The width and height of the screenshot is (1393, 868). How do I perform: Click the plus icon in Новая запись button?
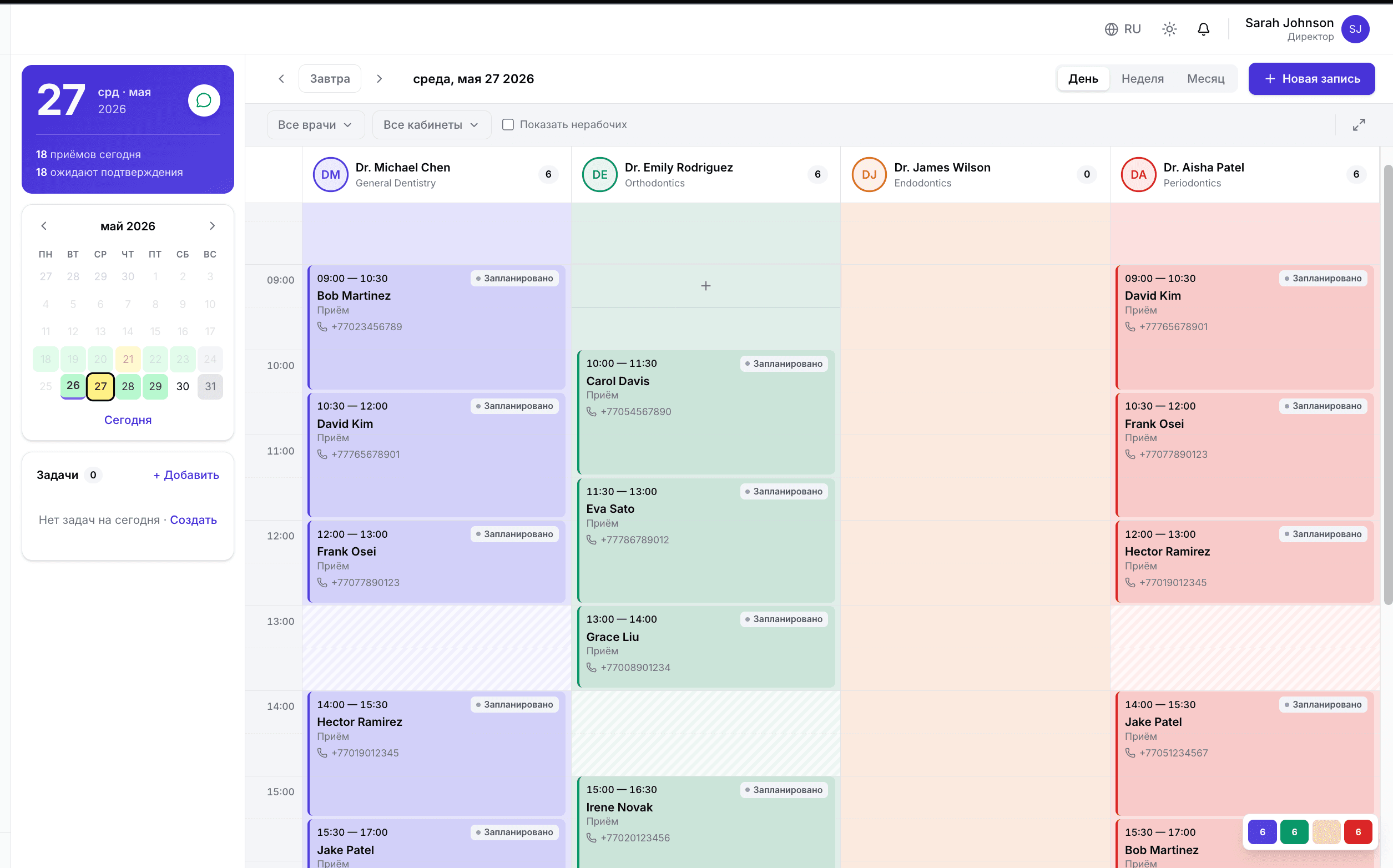pos(1270,79)
